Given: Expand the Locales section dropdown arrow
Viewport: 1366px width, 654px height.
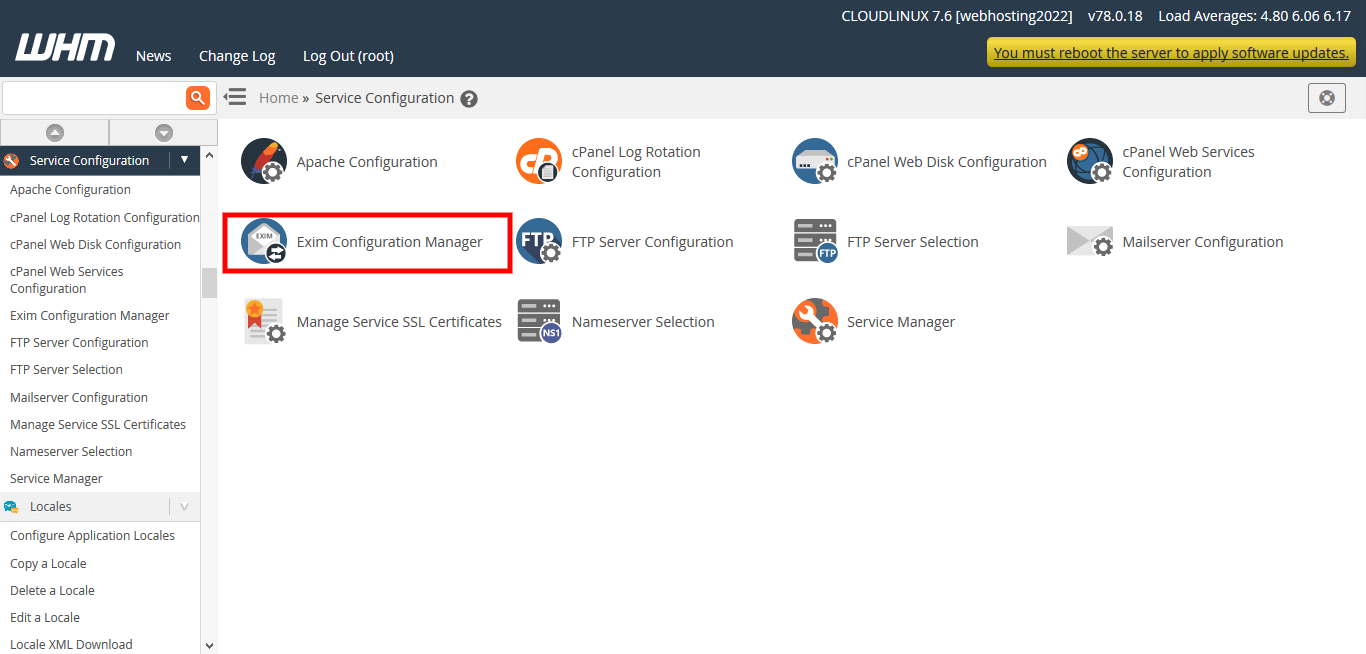Looking at the screenshot, I should pos(184,507).
